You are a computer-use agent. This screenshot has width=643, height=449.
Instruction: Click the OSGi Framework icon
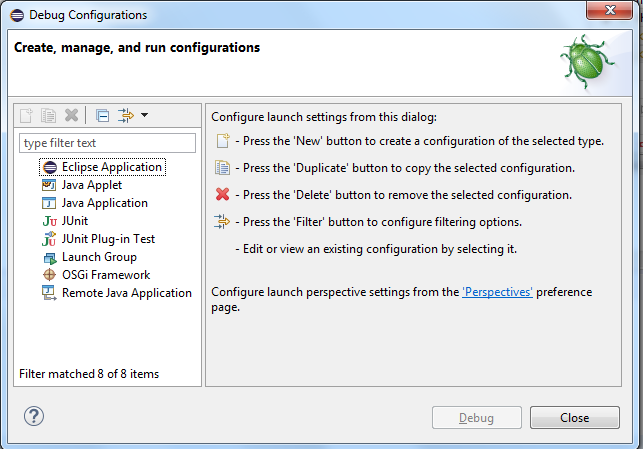coord(50,275)
